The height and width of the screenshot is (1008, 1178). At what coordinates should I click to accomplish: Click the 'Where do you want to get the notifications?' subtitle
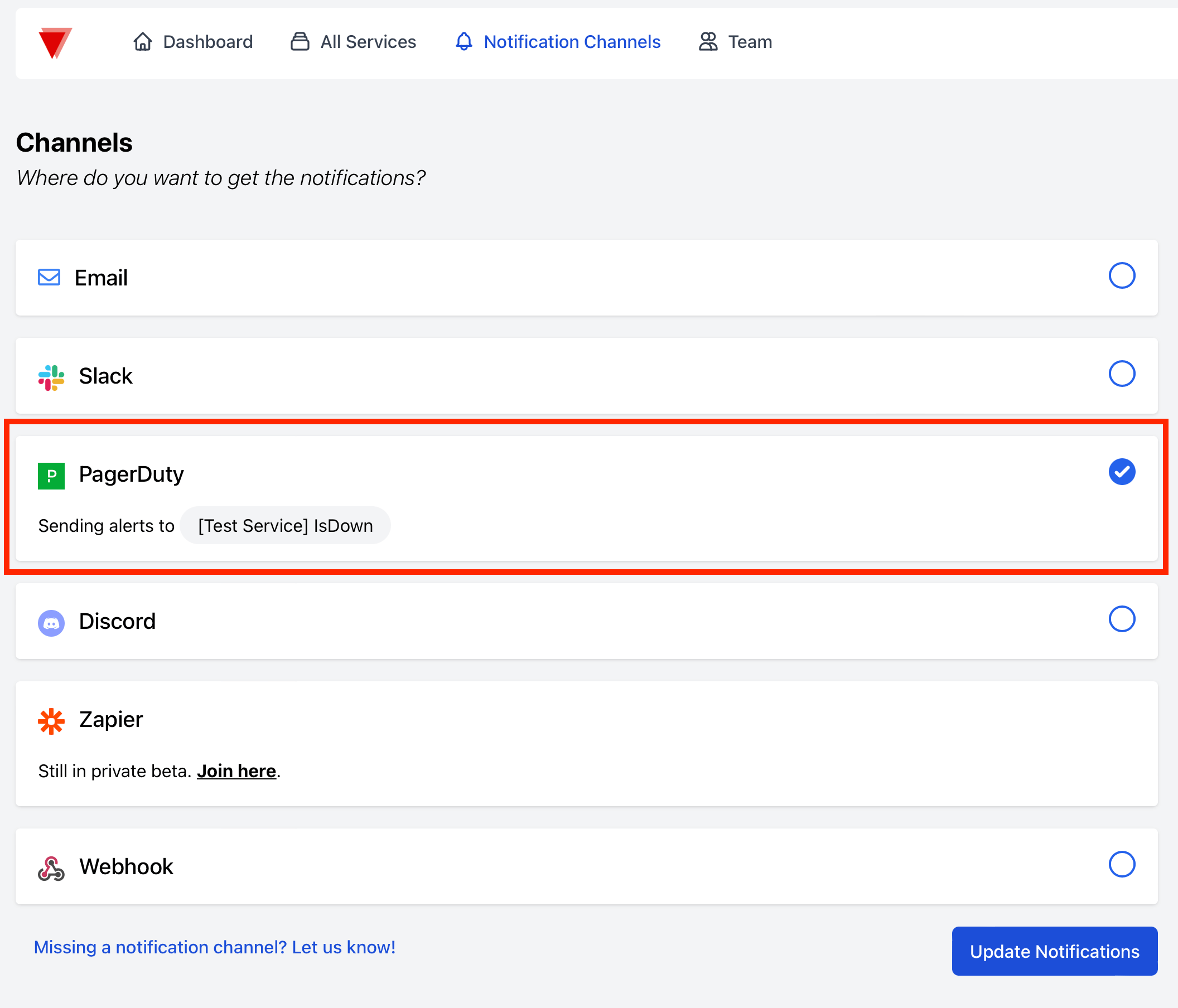coord(220,178)
